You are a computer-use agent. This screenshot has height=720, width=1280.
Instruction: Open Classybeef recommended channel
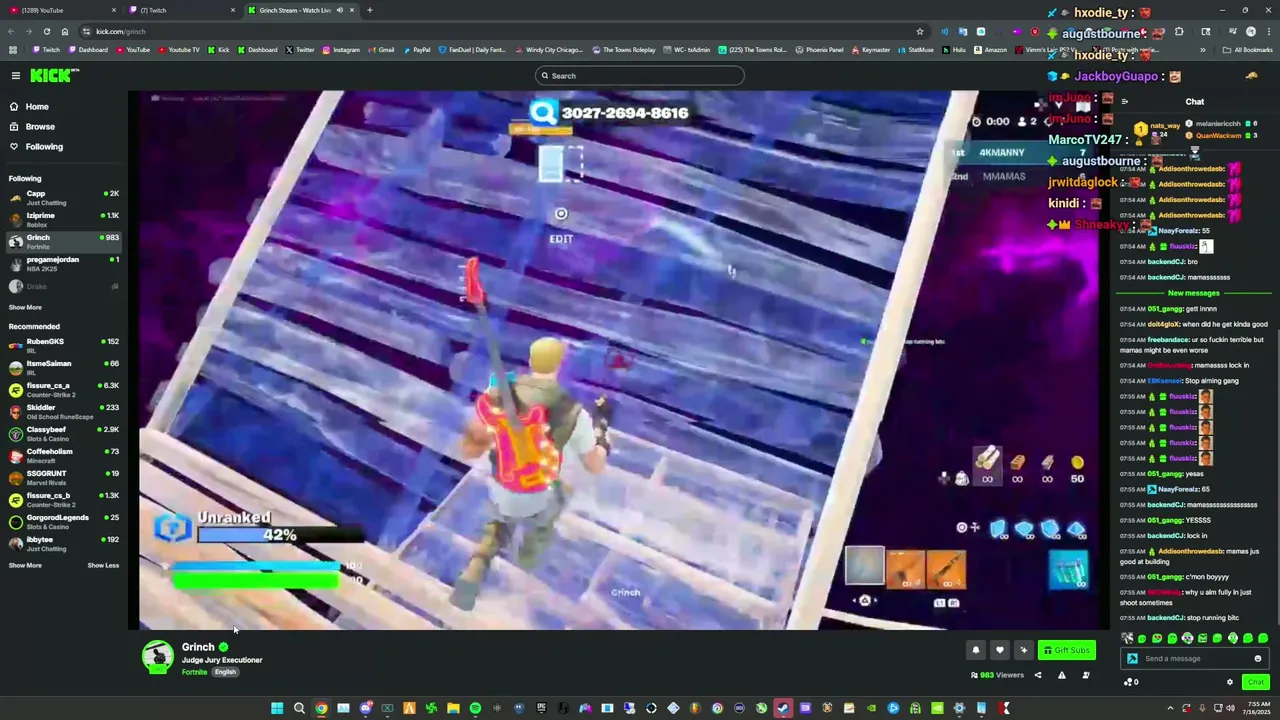click(64, 433)
